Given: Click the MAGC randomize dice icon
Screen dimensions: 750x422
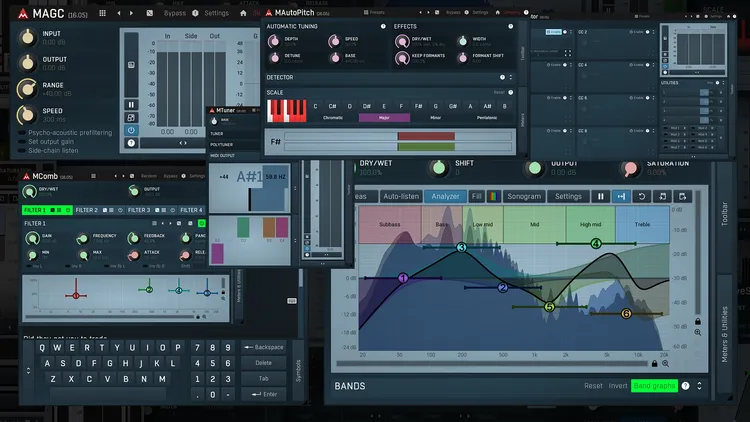Looking at the screenshot, I should tap(150, 13).
